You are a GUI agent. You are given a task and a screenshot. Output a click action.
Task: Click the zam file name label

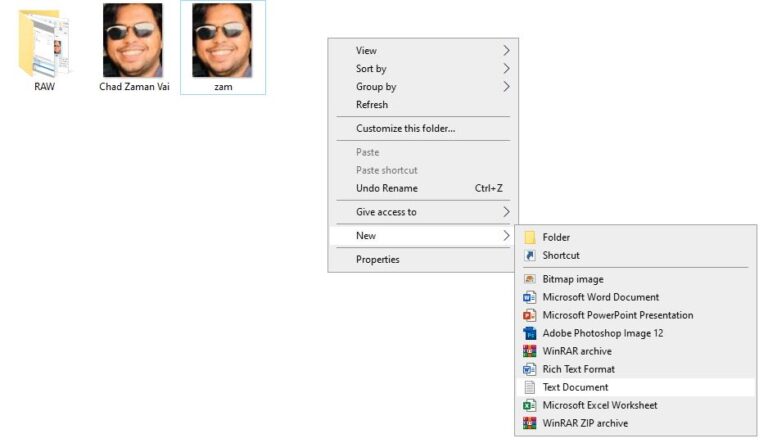click(223, 87)
